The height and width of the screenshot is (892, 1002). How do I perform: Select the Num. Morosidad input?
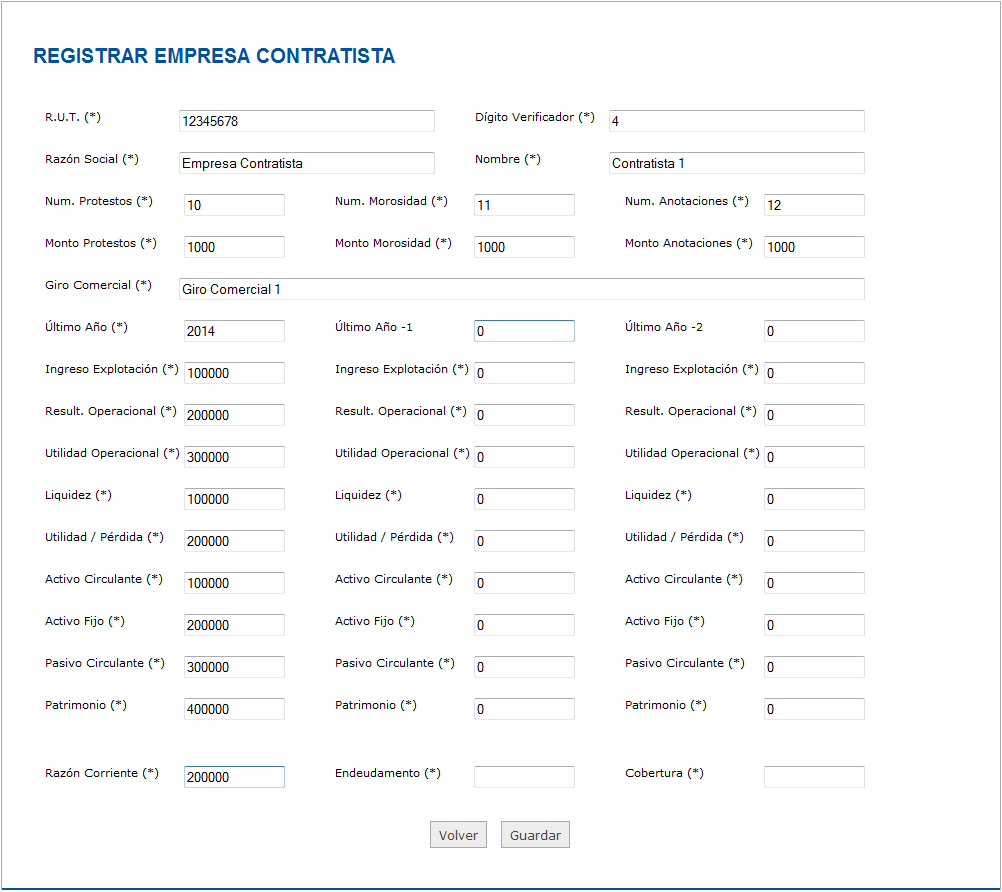click(x=524, y=204)
